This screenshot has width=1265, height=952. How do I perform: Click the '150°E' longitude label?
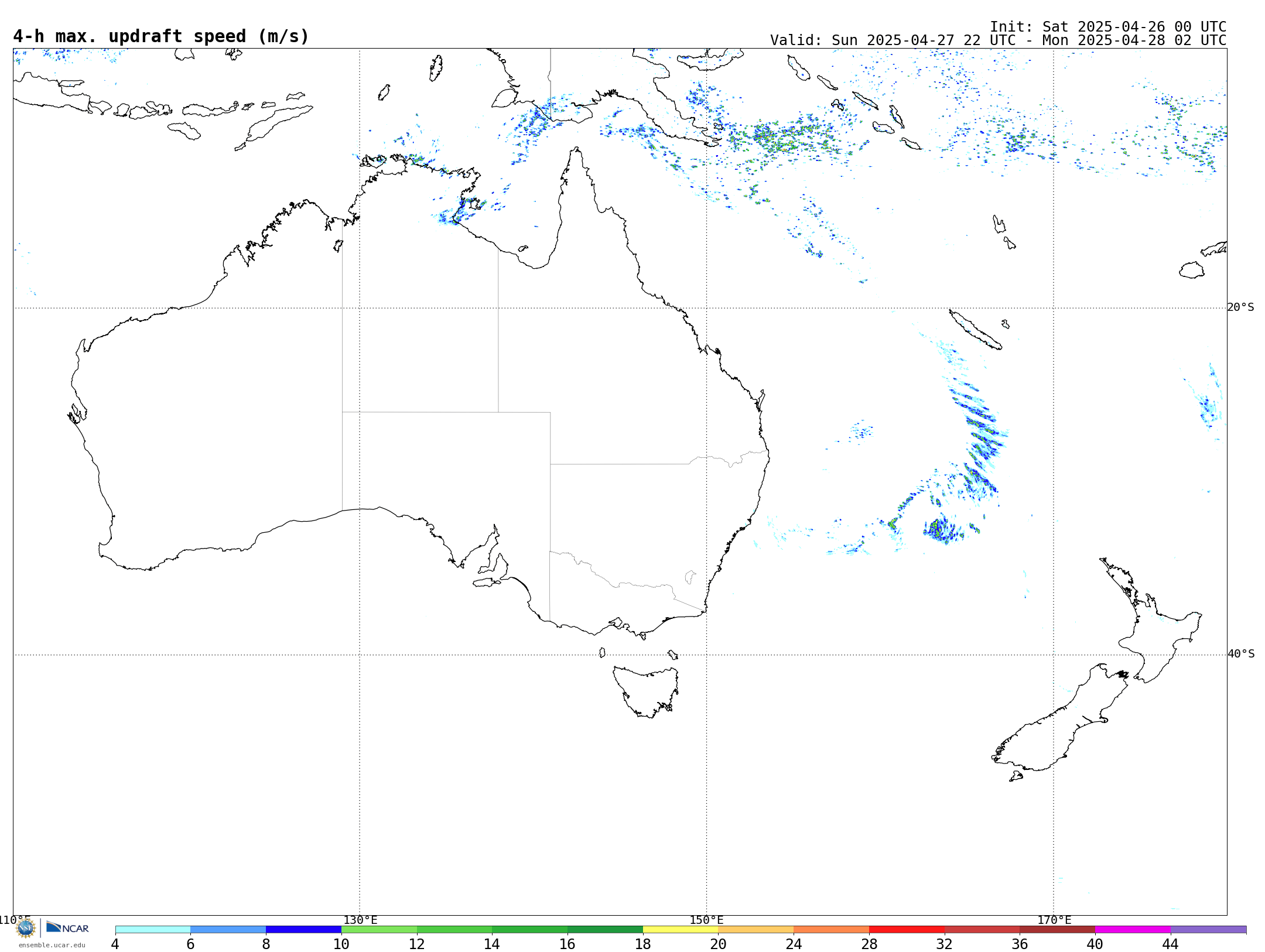tap(706, 920)
